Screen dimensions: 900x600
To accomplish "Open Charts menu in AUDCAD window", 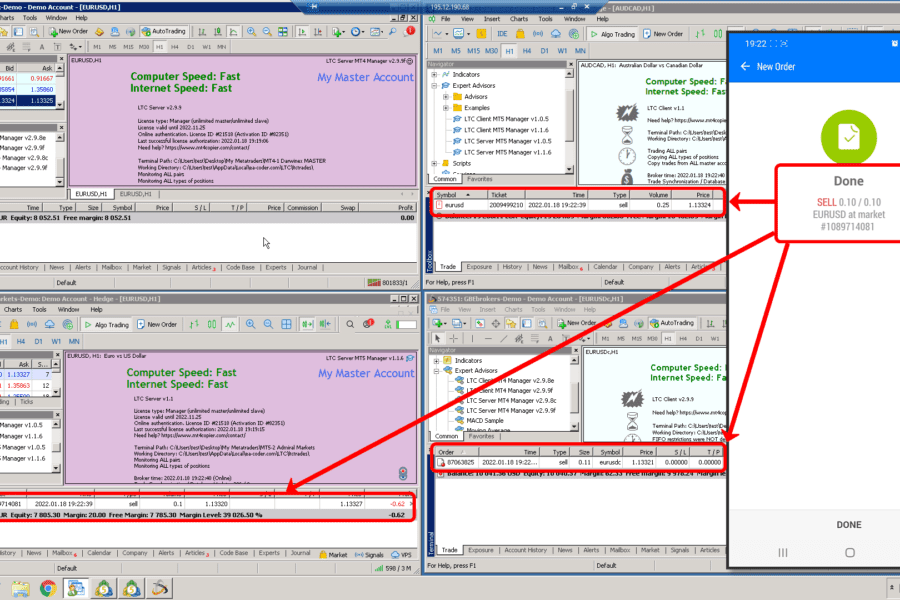I will point(519,19).
